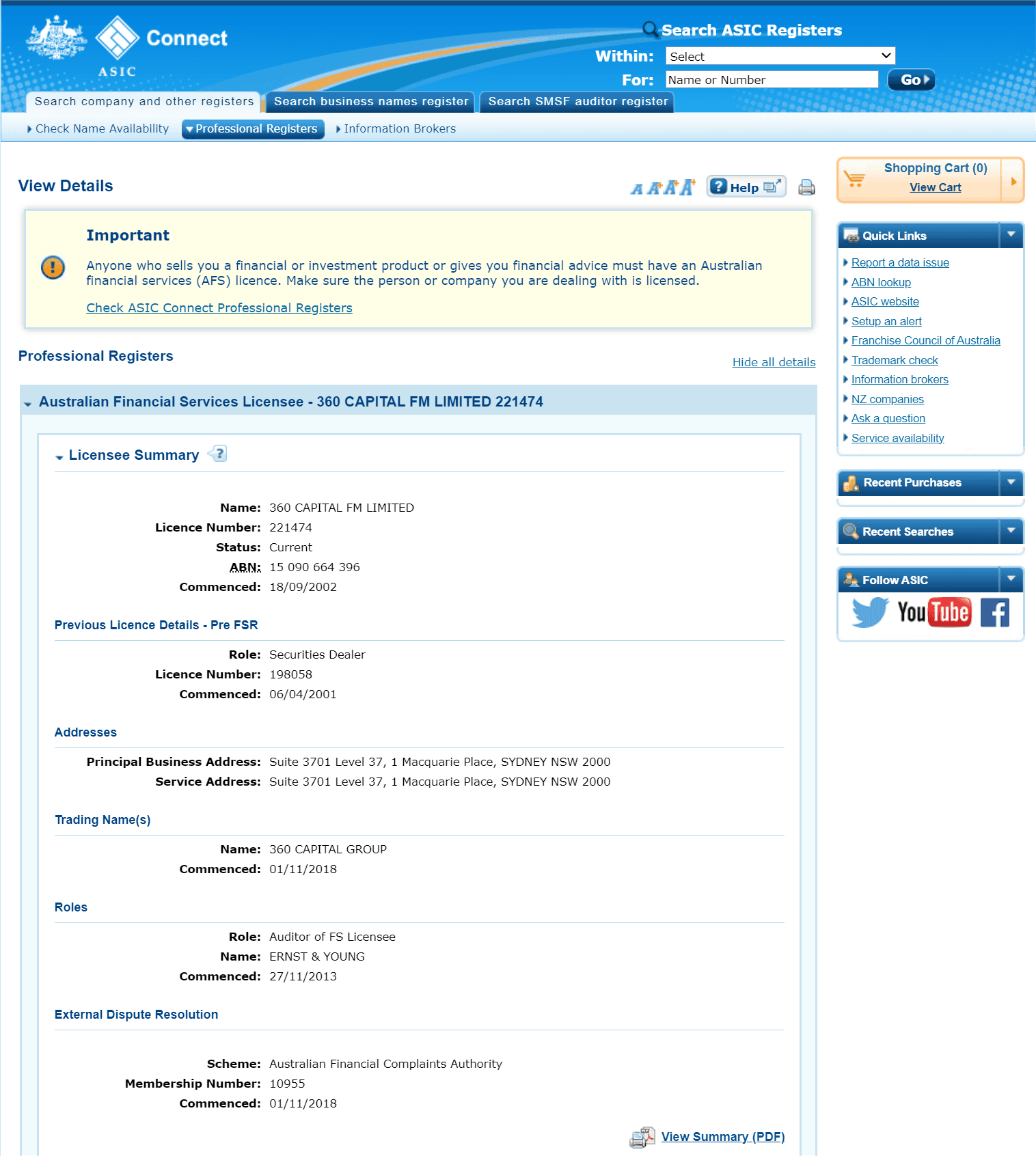The width and height of the screenshot is (1036, 1156).
Task: Open Licensee Summary help question icon
Action: [217, 454]
